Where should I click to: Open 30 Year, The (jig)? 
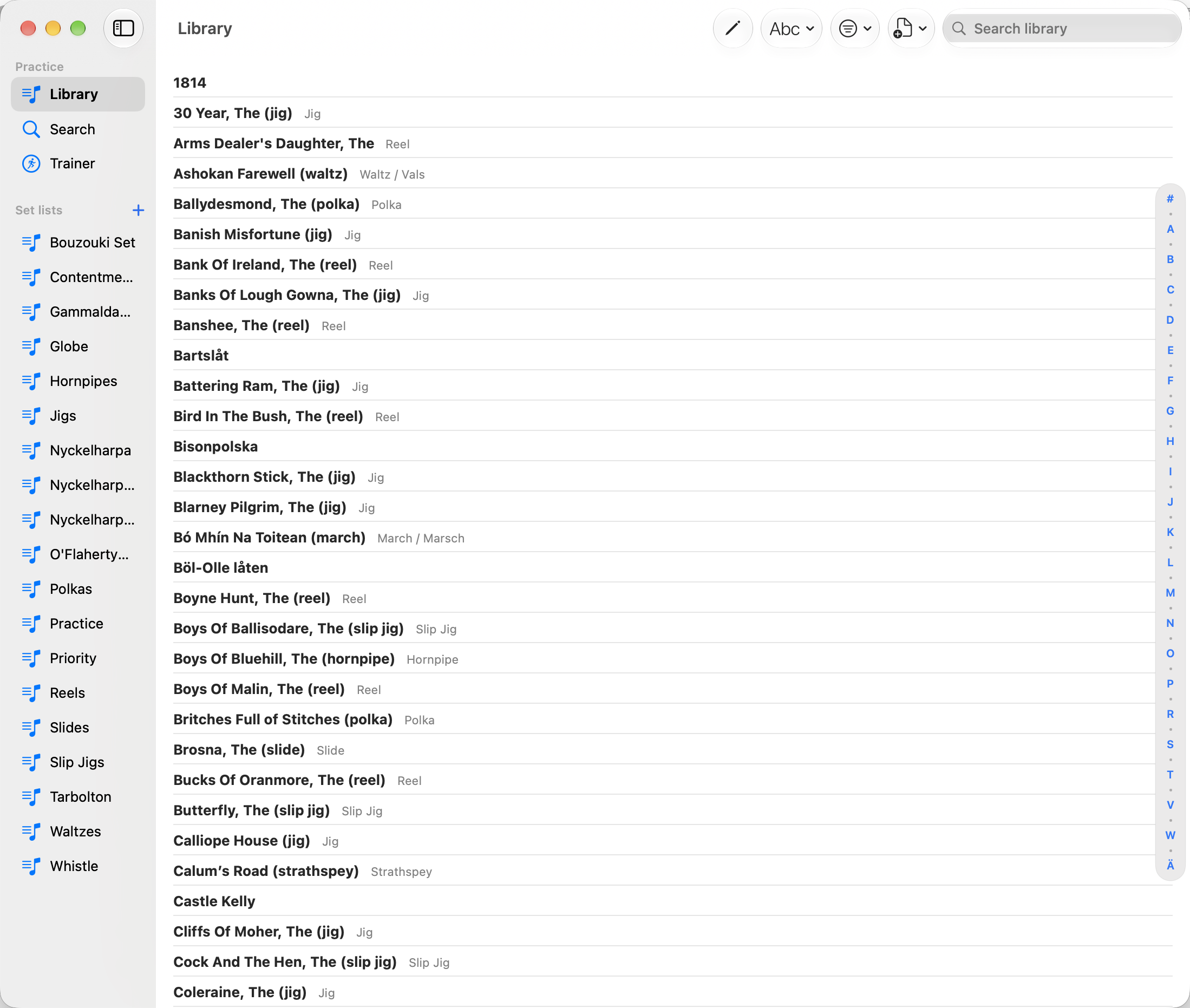pyautogui.click(x=673, y=113)
